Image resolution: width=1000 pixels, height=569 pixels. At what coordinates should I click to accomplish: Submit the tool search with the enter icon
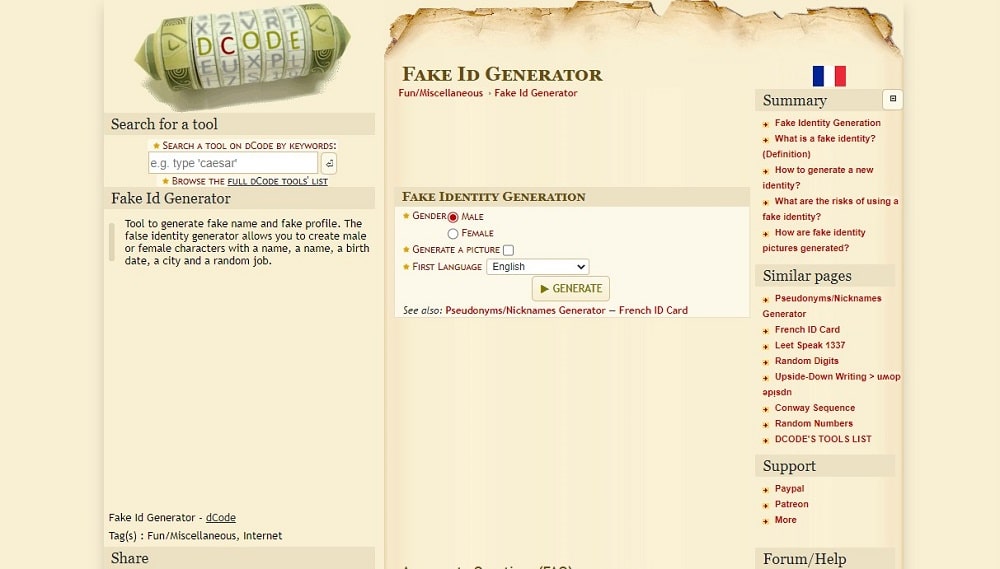(328, 163)
